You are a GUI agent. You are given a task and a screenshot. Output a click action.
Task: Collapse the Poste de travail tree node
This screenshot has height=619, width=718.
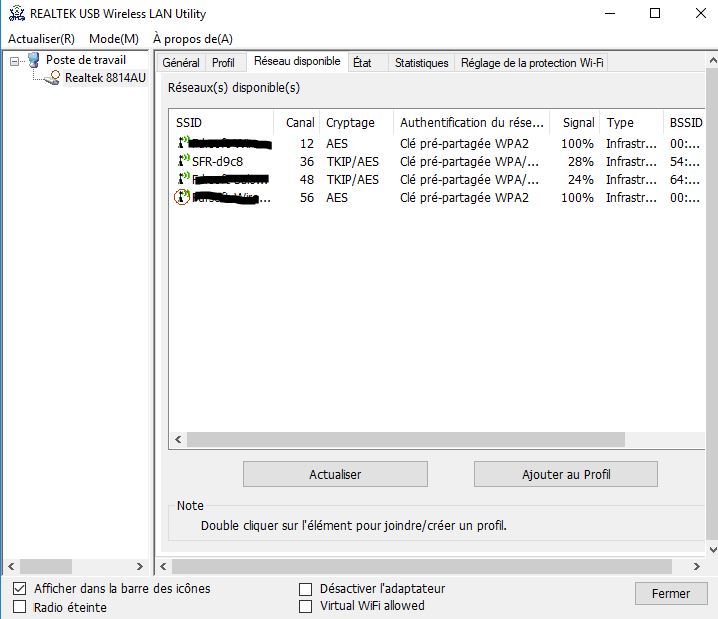pyautogui.click(x=15, y=61)
